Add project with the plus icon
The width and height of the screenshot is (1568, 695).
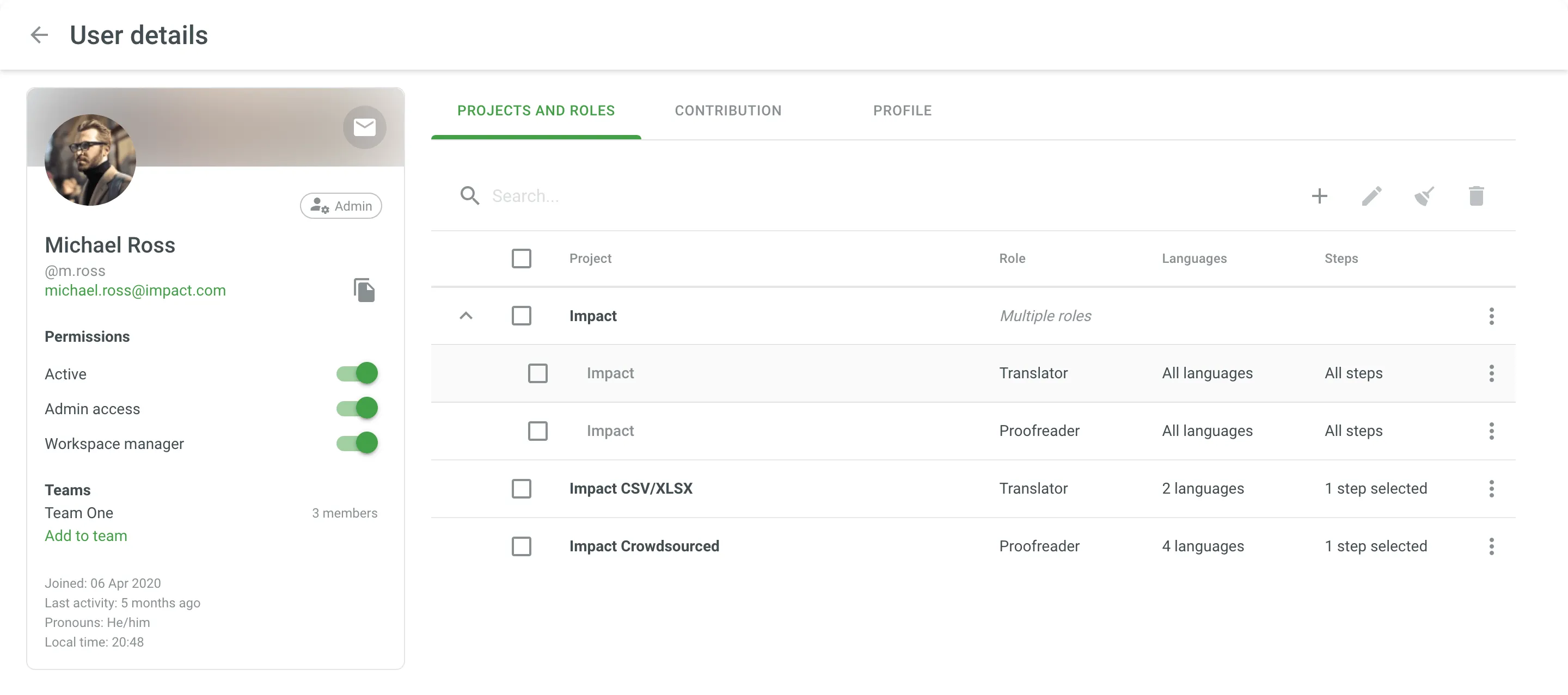pos(1319,196)
